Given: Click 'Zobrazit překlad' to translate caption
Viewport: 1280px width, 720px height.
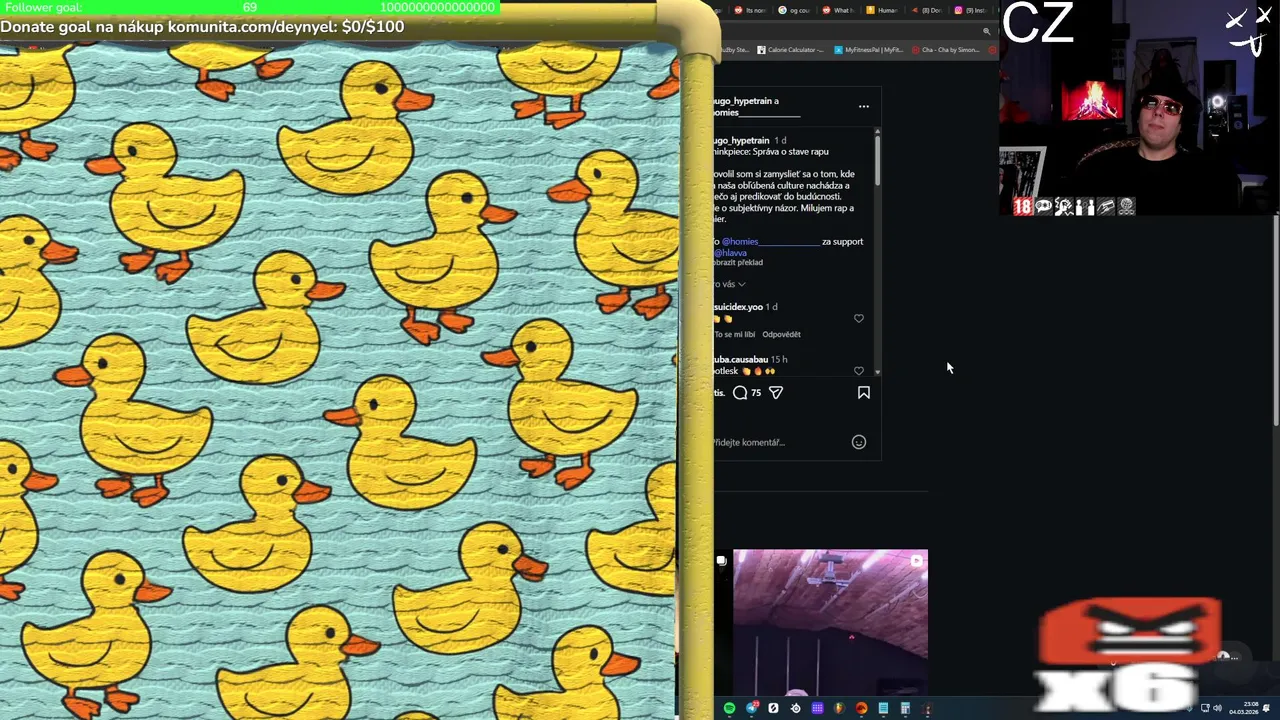Looking at the screenshot, I should click(x=739, y=263).
